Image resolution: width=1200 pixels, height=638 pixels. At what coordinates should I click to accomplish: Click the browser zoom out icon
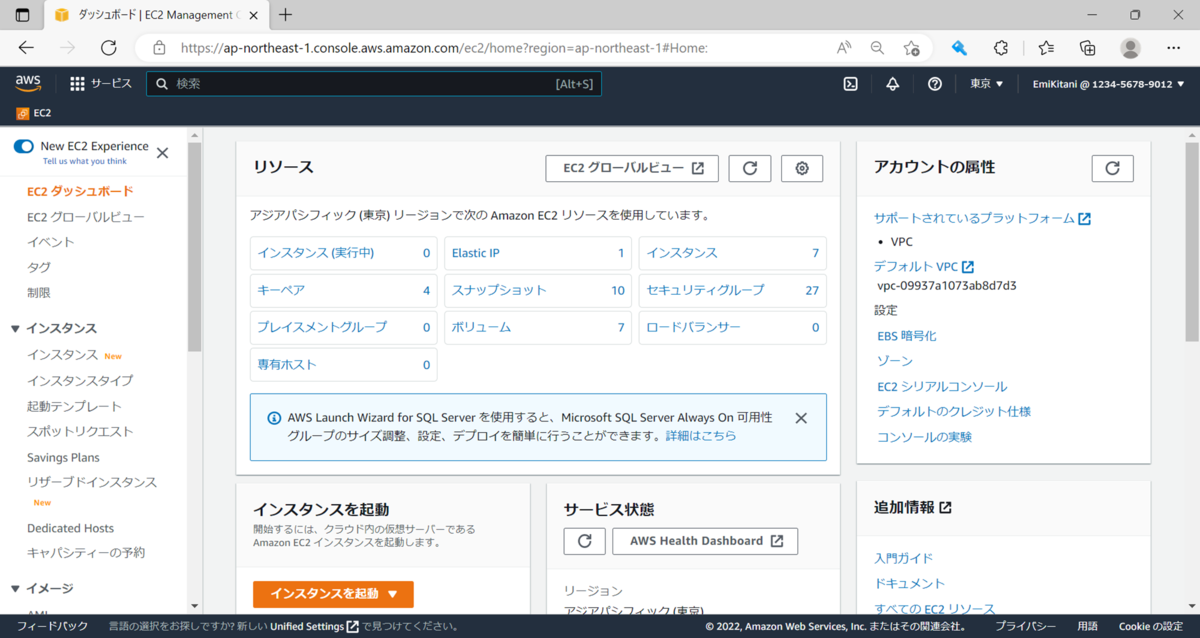(x=877, y=48)
